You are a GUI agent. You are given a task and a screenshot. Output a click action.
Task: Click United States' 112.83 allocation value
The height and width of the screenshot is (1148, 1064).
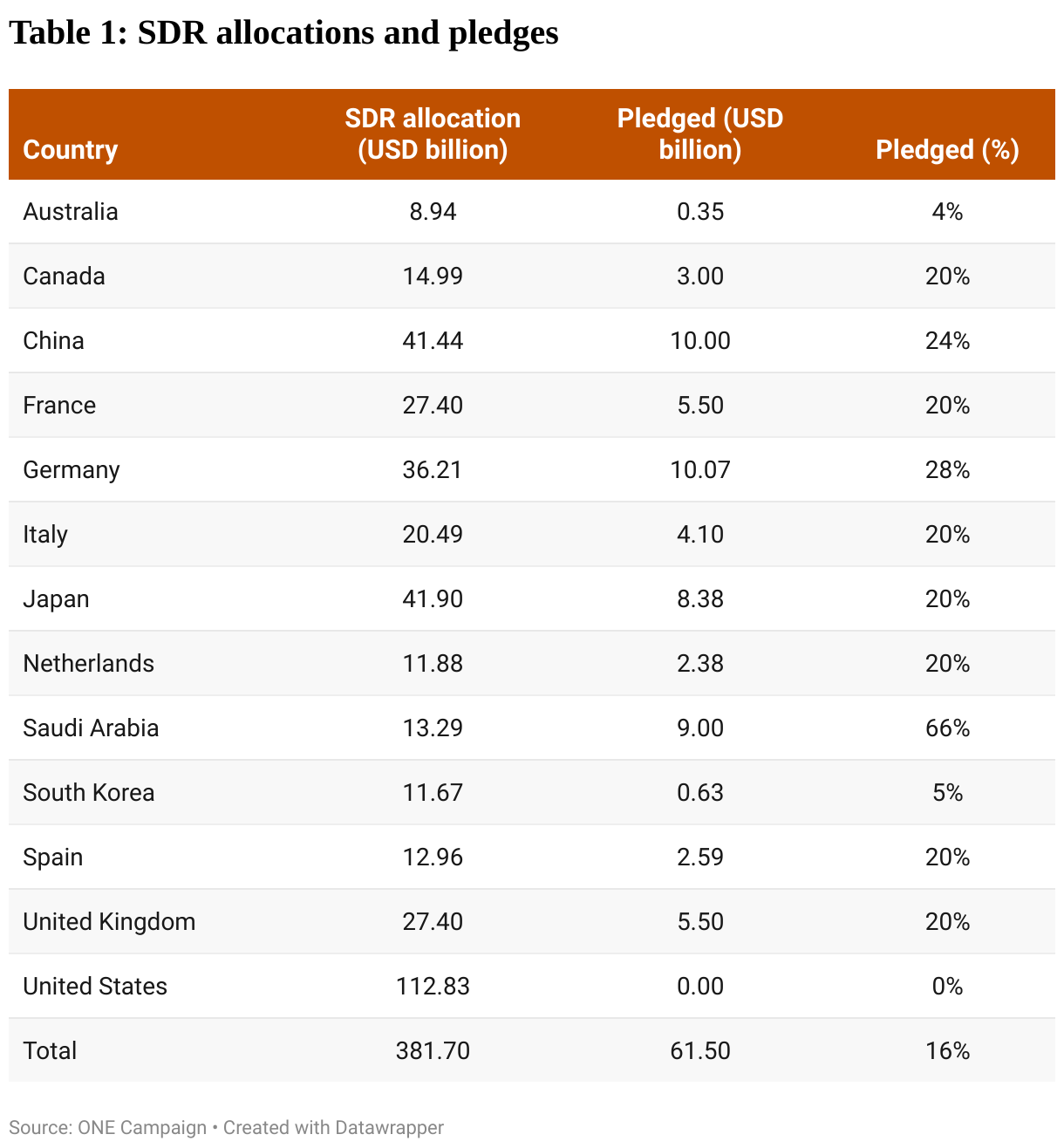[433, 987]
